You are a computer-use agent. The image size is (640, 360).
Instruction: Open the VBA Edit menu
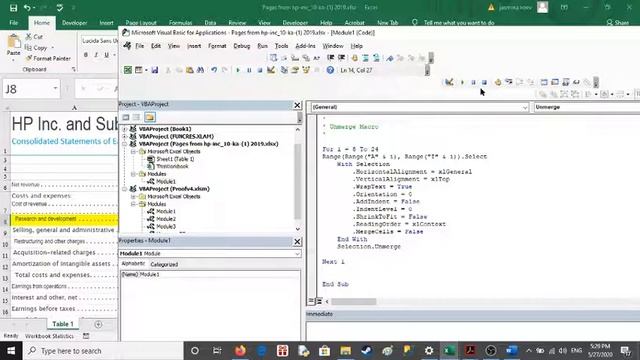coord(156,46)
